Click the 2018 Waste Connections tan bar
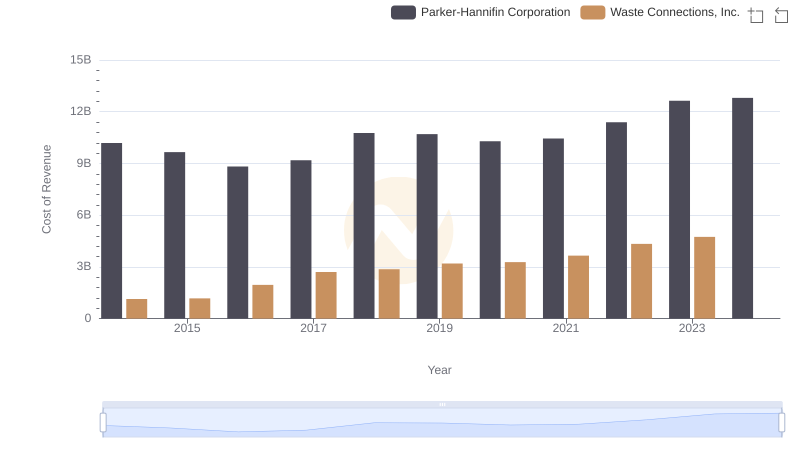The width and height of the screenshot is (800, 461). click(x=389, y=294)
